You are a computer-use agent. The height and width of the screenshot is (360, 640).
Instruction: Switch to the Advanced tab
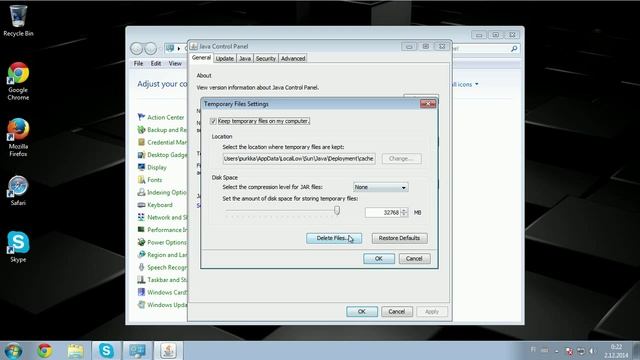coord(293,58)
